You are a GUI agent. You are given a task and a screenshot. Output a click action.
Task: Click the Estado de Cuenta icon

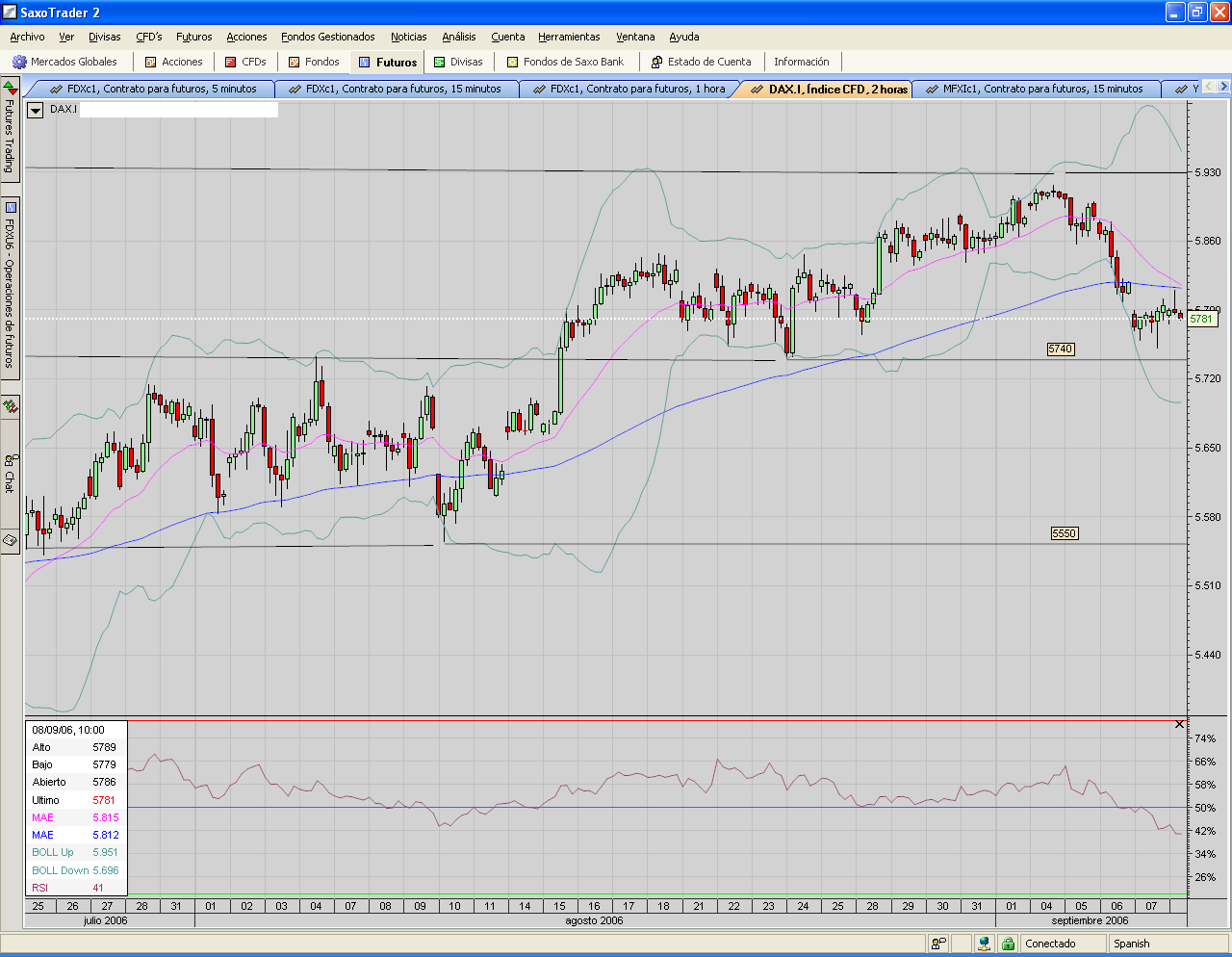click(656, 62)
